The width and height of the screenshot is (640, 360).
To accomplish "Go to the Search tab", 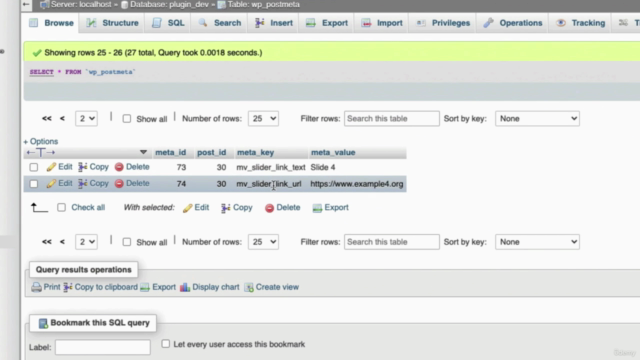I will coord(220,23).
